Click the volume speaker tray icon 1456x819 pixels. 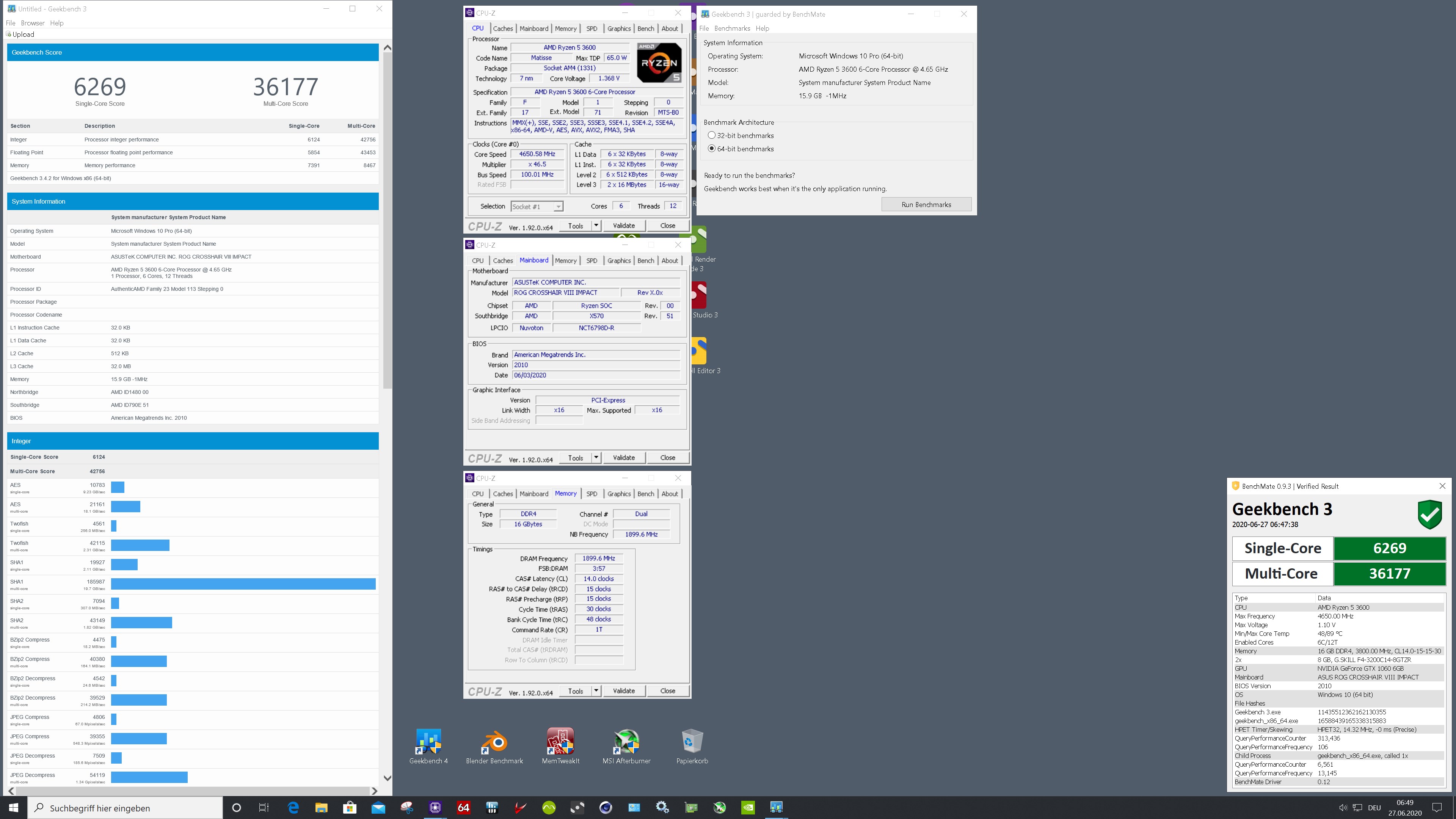pos(1343,808)
